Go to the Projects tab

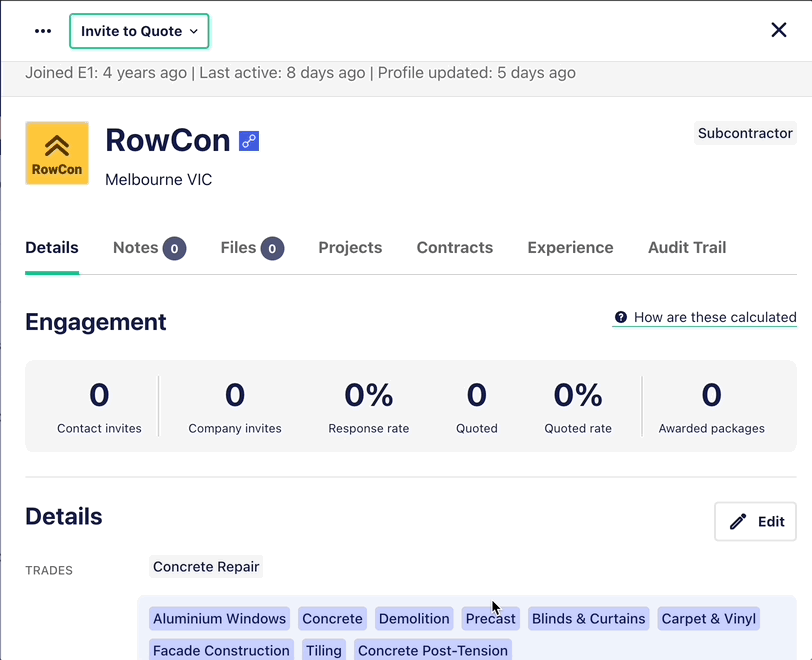[x=350, y=248]
